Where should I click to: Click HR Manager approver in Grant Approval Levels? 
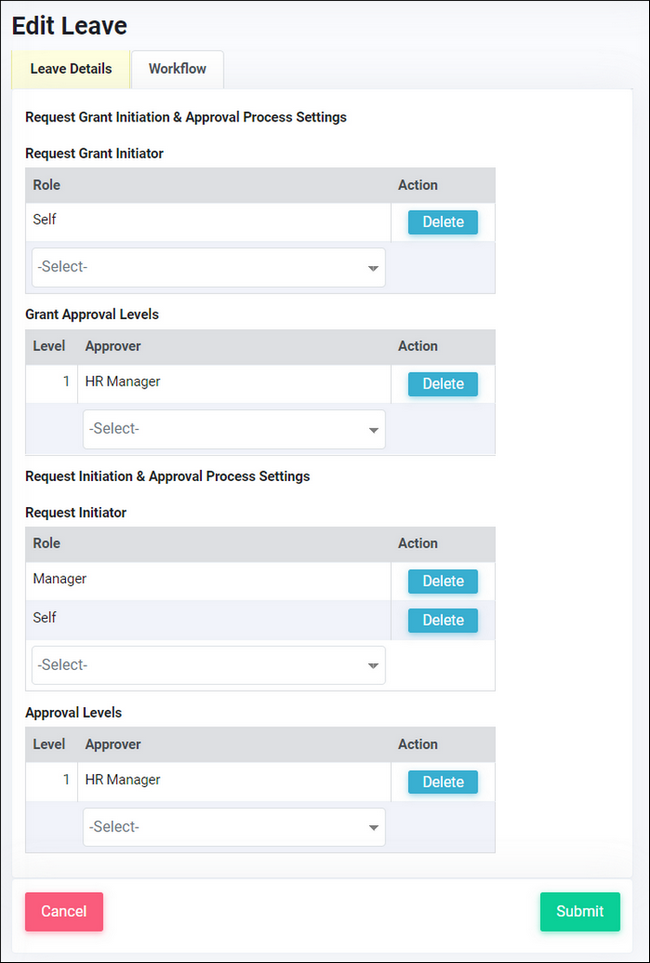pyautogui.click(x=123, y=381)
